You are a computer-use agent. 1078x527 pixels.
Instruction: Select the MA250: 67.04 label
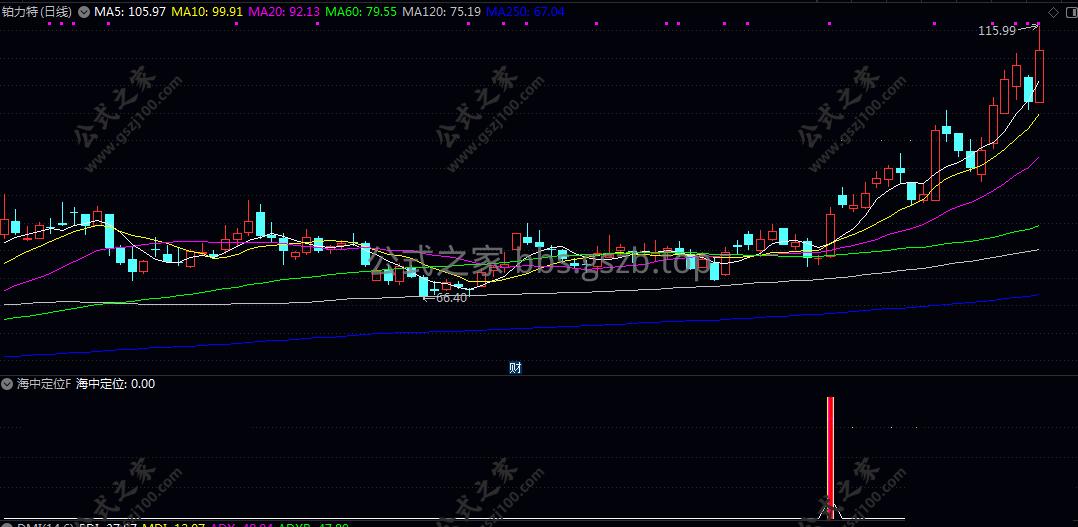pos(525,12)
